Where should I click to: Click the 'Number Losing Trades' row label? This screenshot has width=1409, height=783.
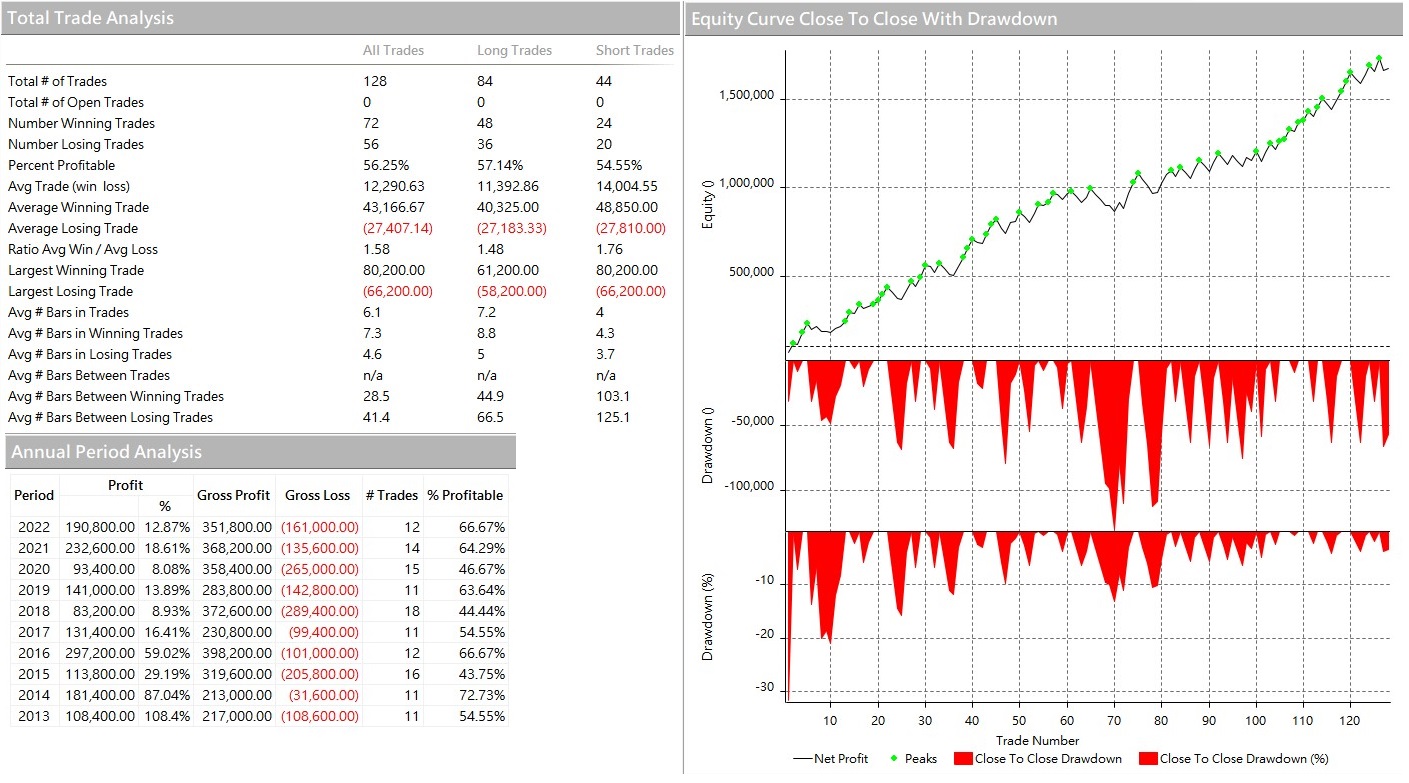click(x=76, y=145)
